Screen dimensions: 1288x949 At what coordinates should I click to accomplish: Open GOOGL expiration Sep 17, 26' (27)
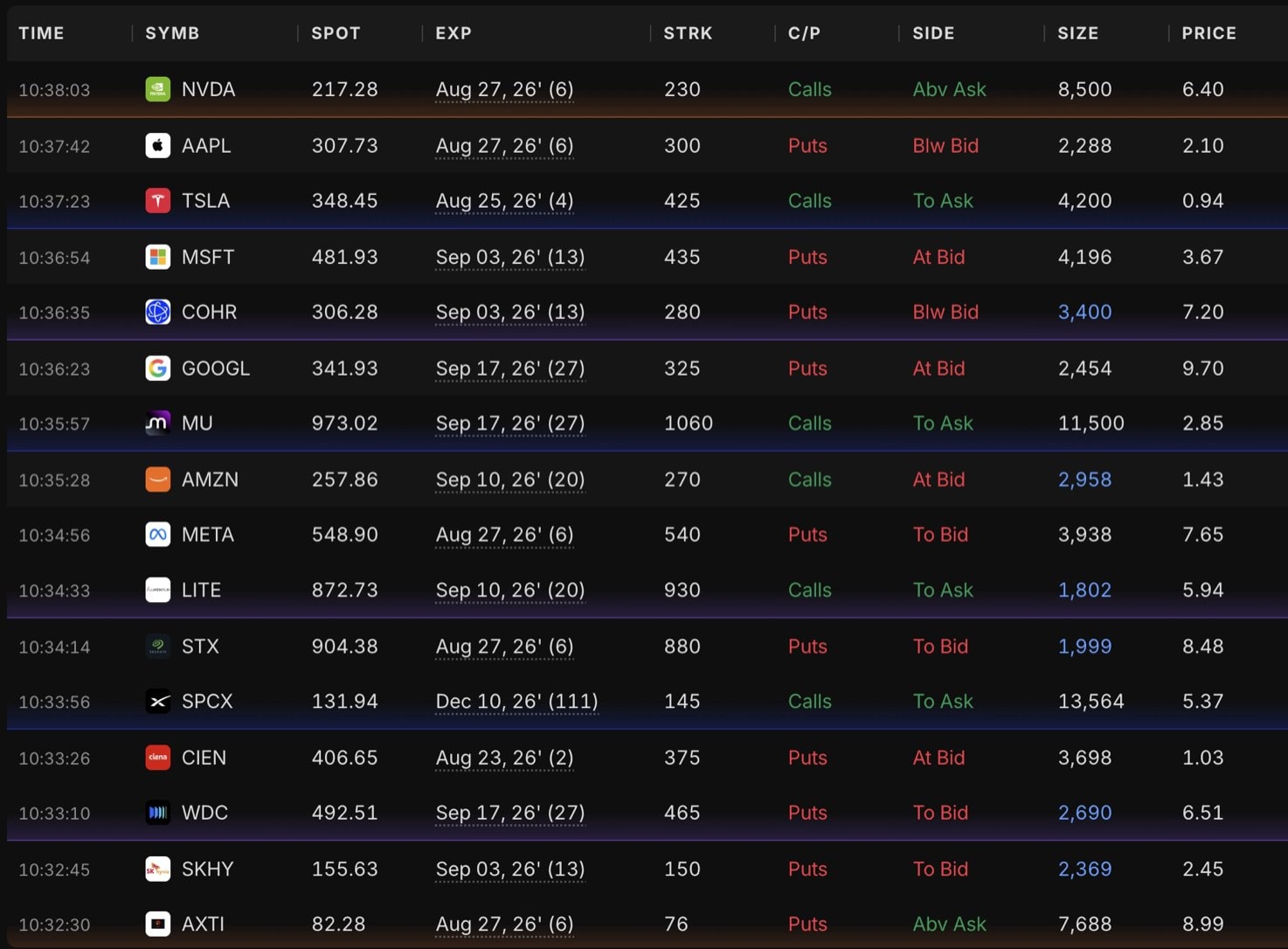[x=509, y=369]
